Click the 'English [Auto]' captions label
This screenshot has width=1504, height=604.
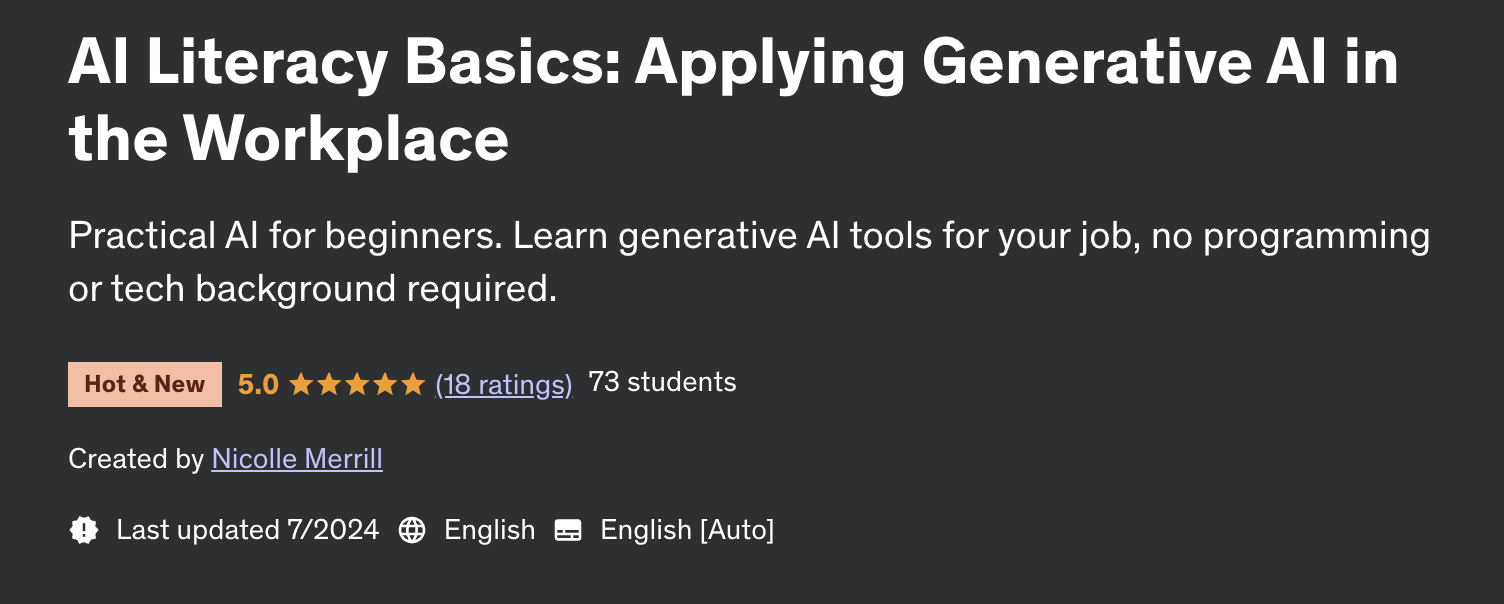pos(687,530)
